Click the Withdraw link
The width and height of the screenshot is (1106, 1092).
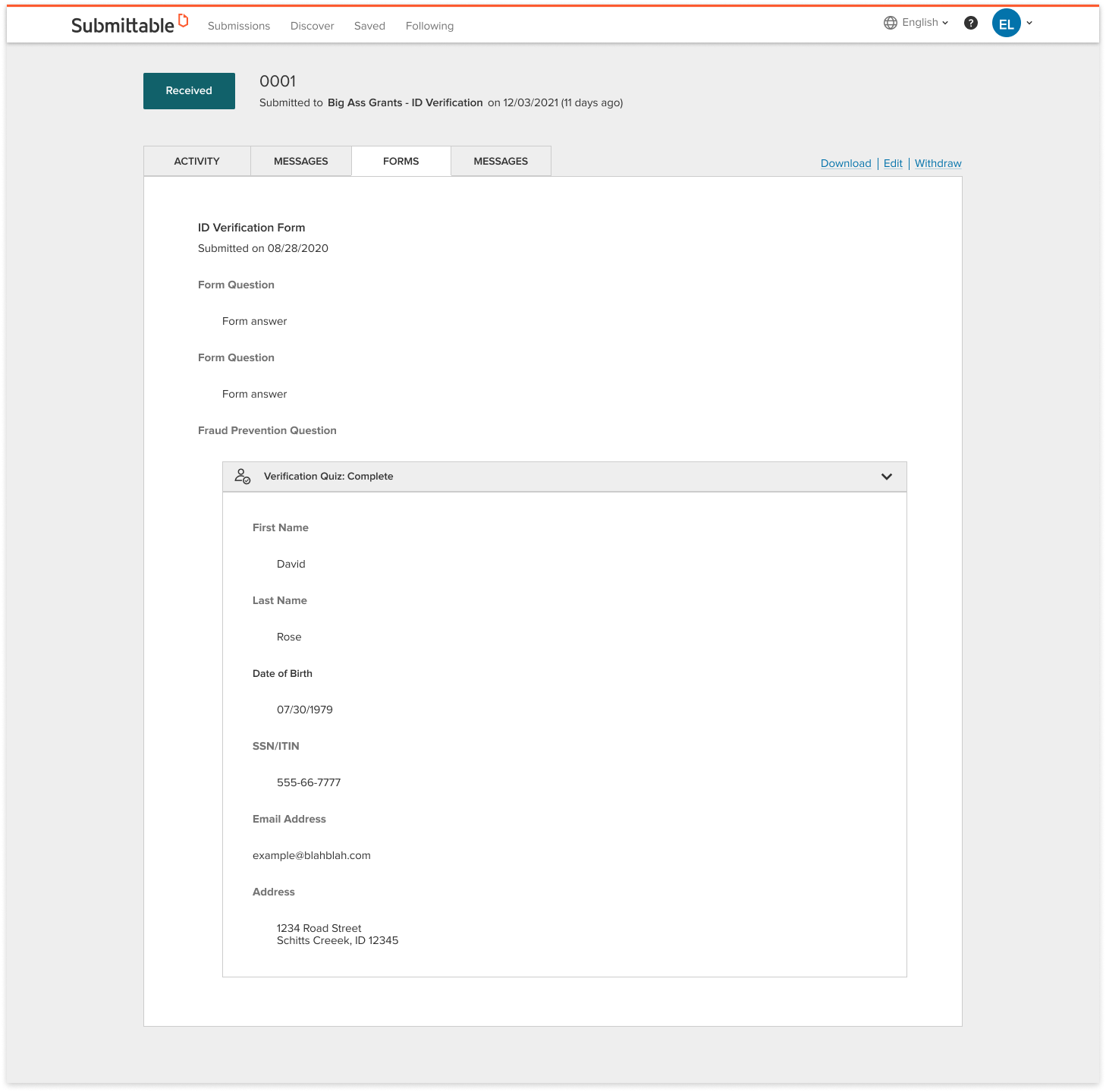tap(938, 163)
